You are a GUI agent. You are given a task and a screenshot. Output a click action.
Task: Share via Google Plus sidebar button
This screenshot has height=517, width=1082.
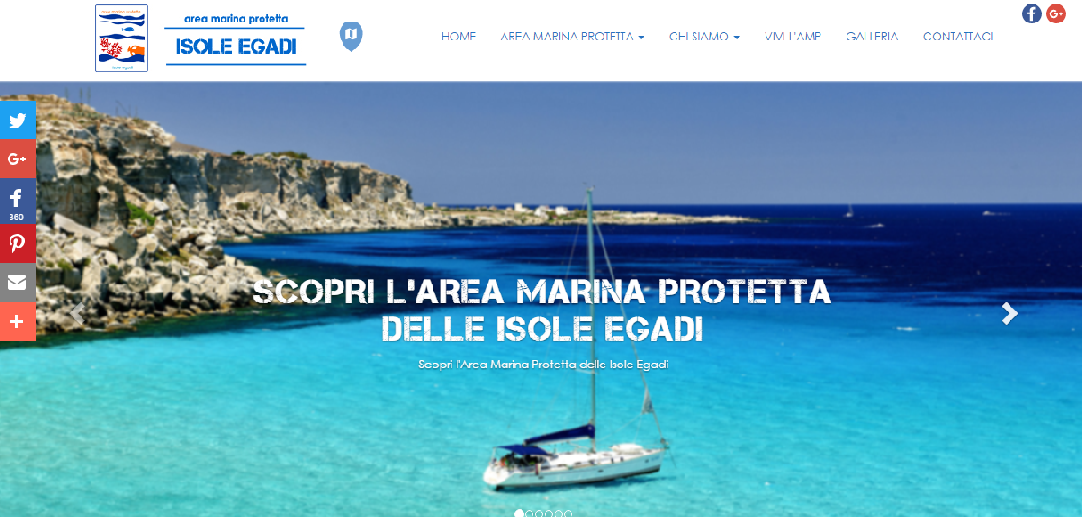(x=17, y=159)
